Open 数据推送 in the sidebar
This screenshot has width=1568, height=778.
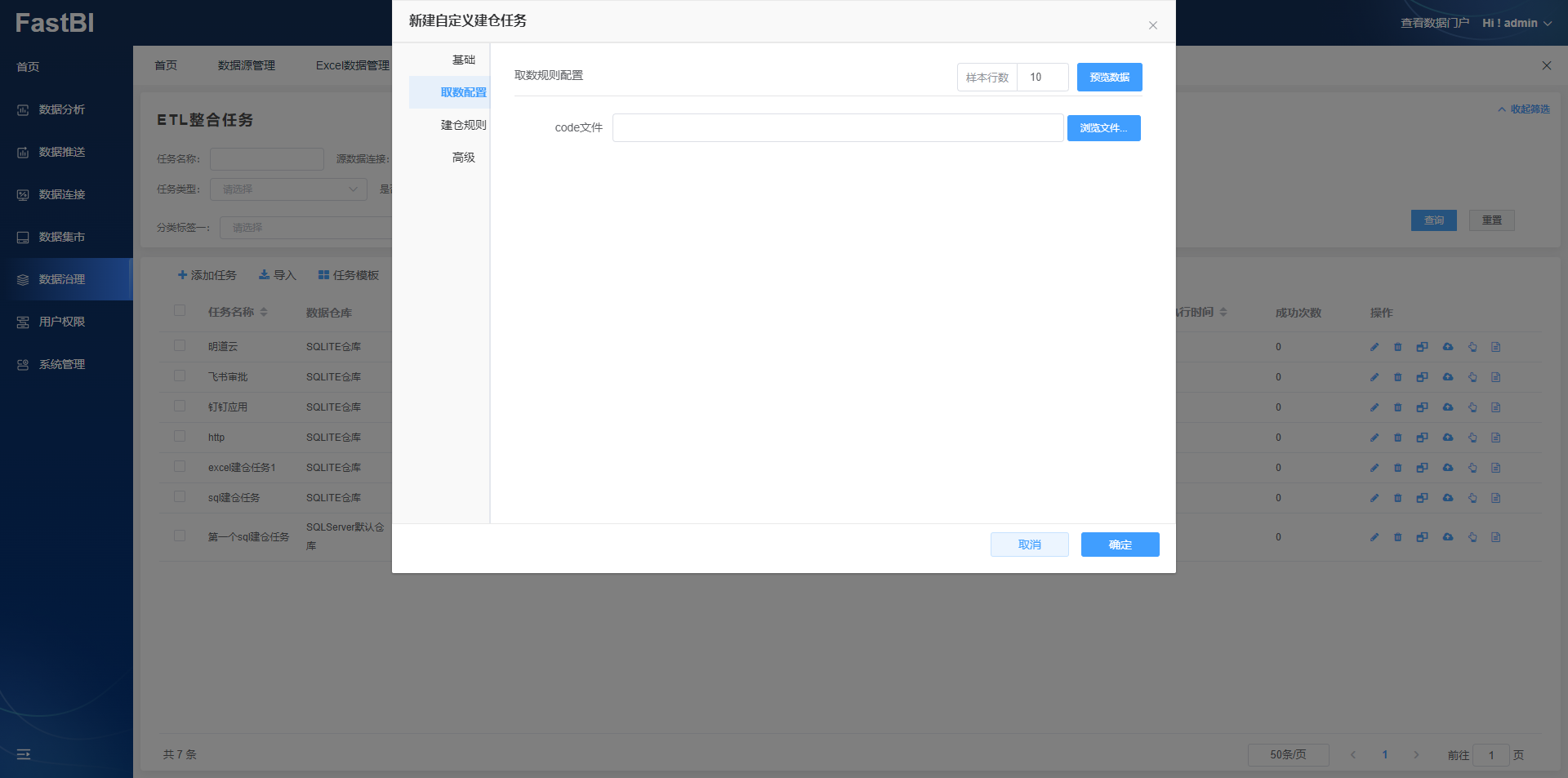66,152
